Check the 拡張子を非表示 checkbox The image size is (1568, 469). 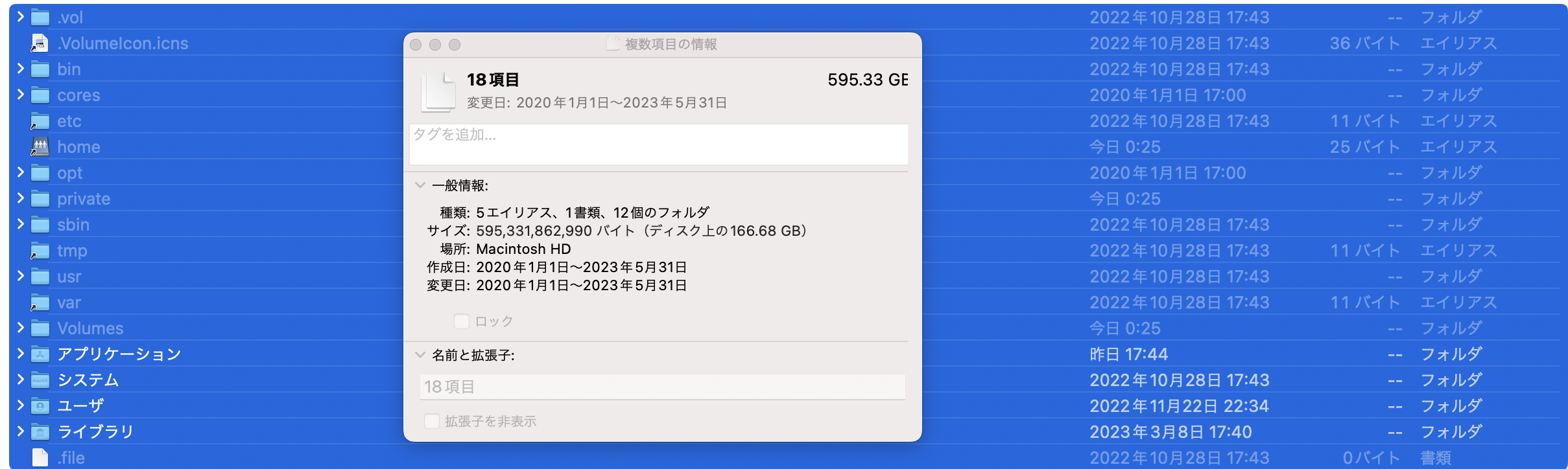[431, 421]
